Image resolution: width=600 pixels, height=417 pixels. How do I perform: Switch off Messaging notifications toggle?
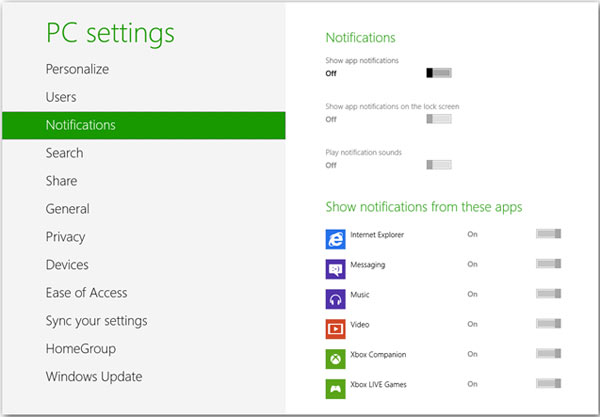[x=549, y=265]
